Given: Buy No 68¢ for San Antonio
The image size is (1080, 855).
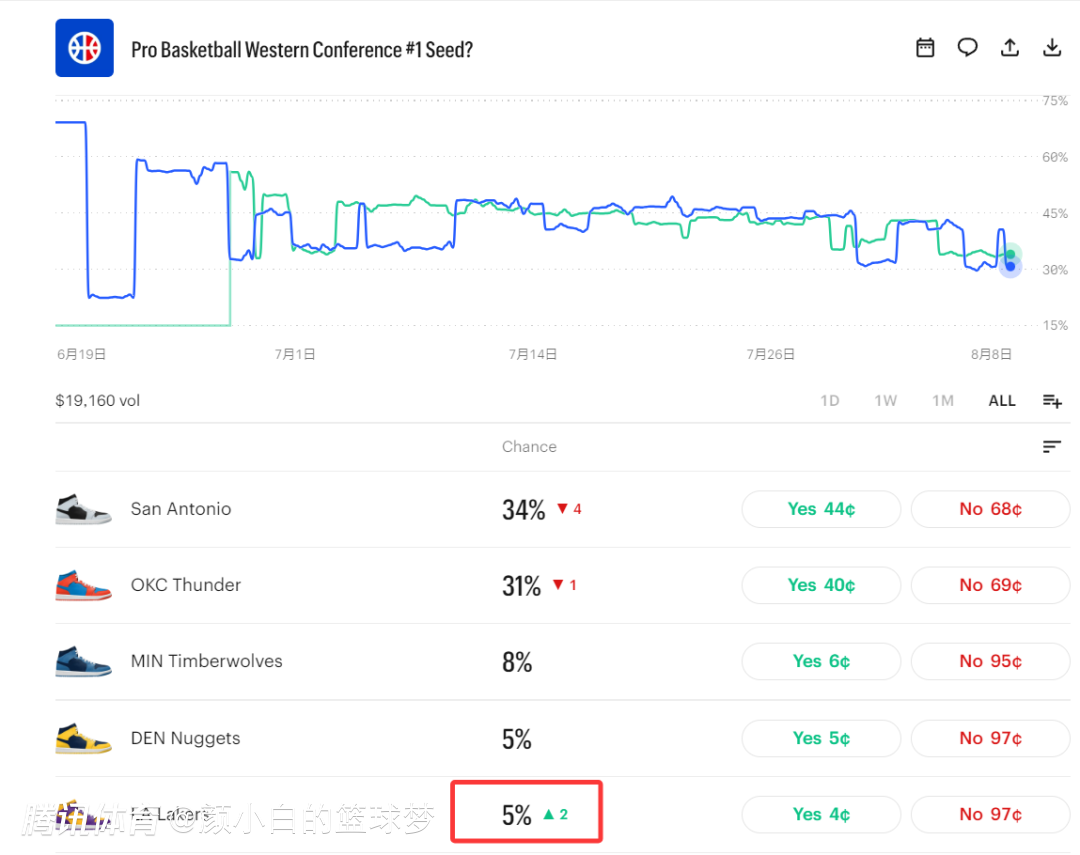Looking at the screenshot, I should pyautogui.click(x=990, y=509).
